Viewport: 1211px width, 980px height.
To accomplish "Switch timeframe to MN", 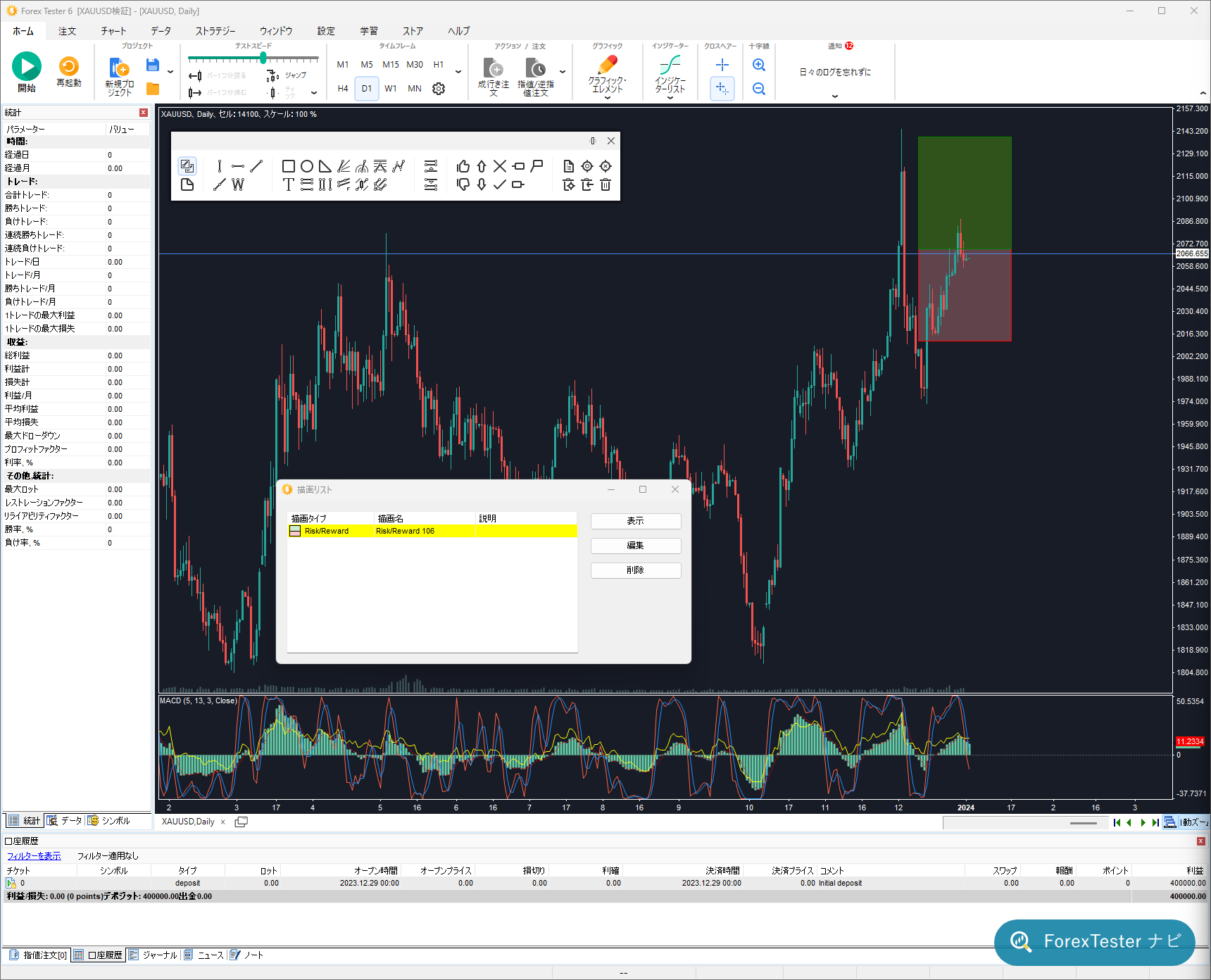I will (x=415, y=89).
